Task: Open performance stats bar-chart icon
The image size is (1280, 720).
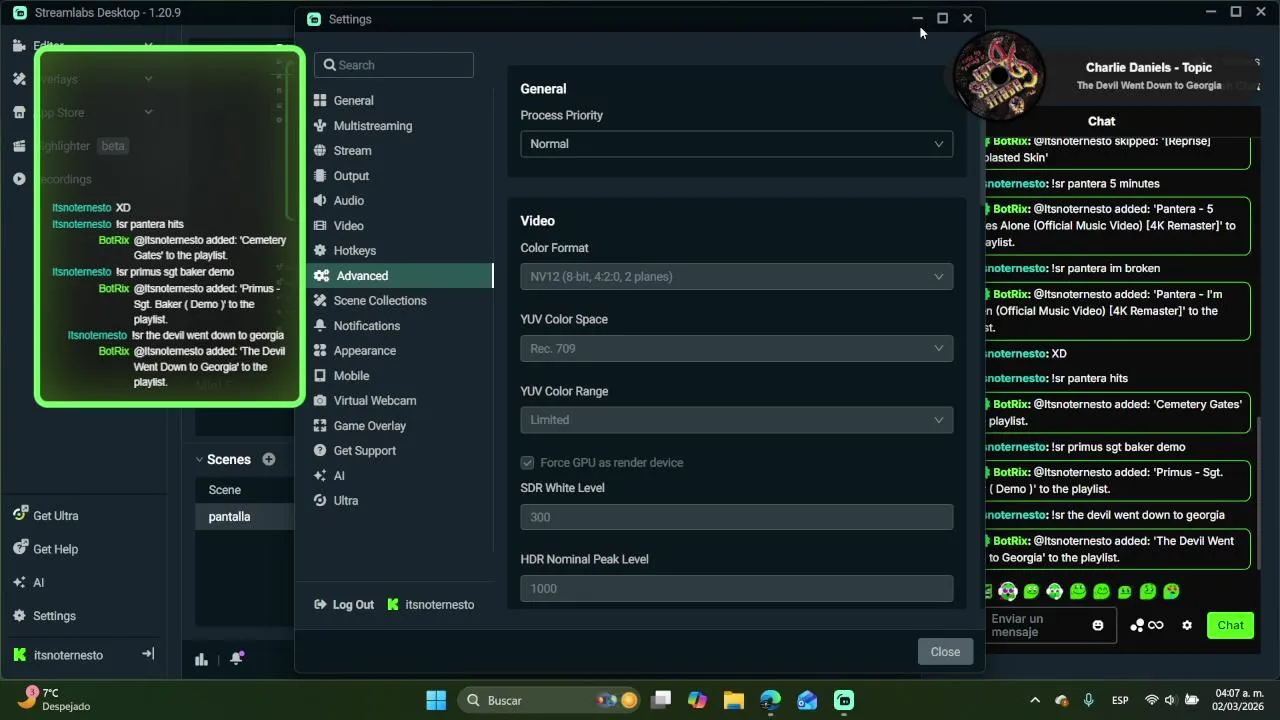Action: [201, 658]
